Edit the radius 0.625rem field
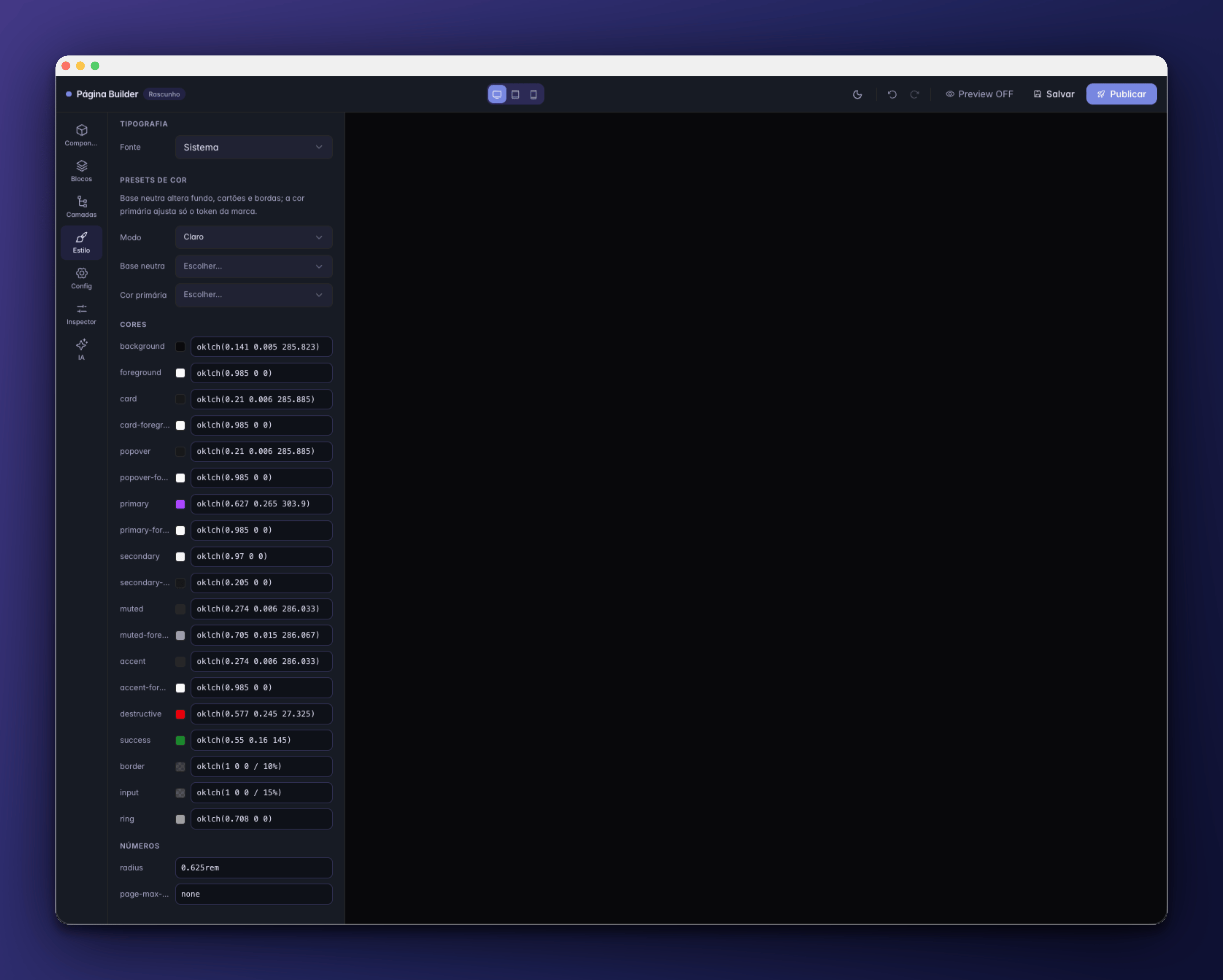 coord(253,868)
